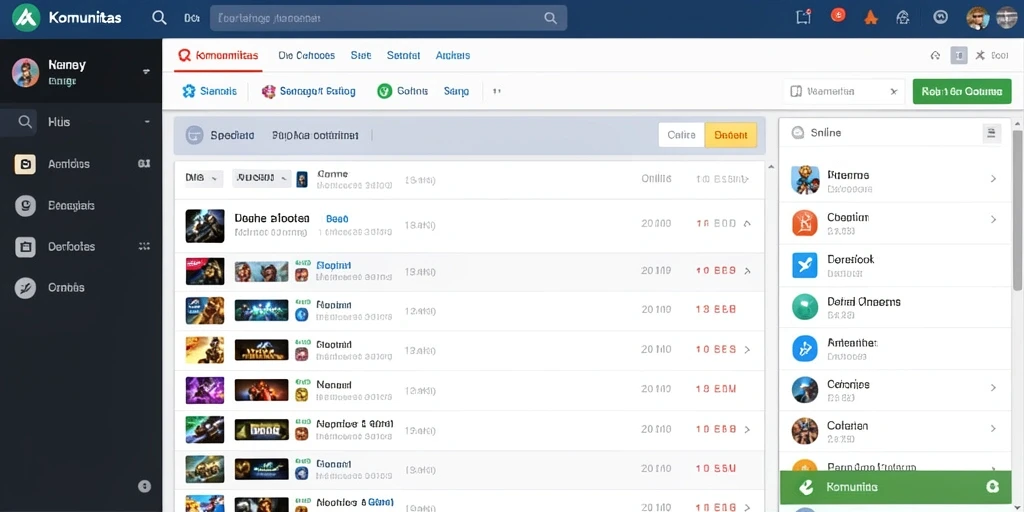Toggle the grey grid view button
Image resolution: width=1024 pixels, height=512 pixels.
(x=959, y=56)
